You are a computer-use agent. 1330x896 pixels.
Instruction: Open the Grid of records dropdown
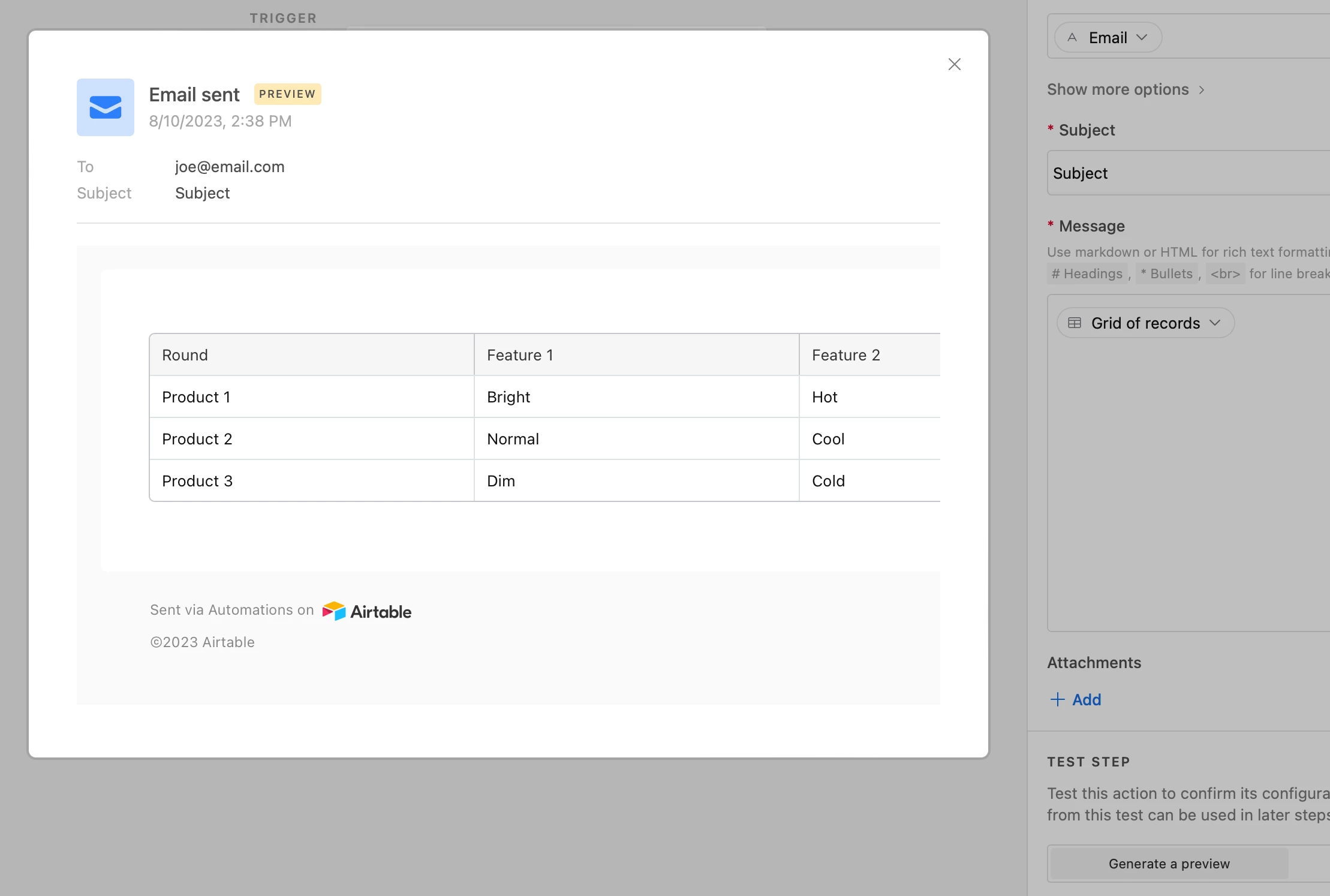[x=1215, y=323]
